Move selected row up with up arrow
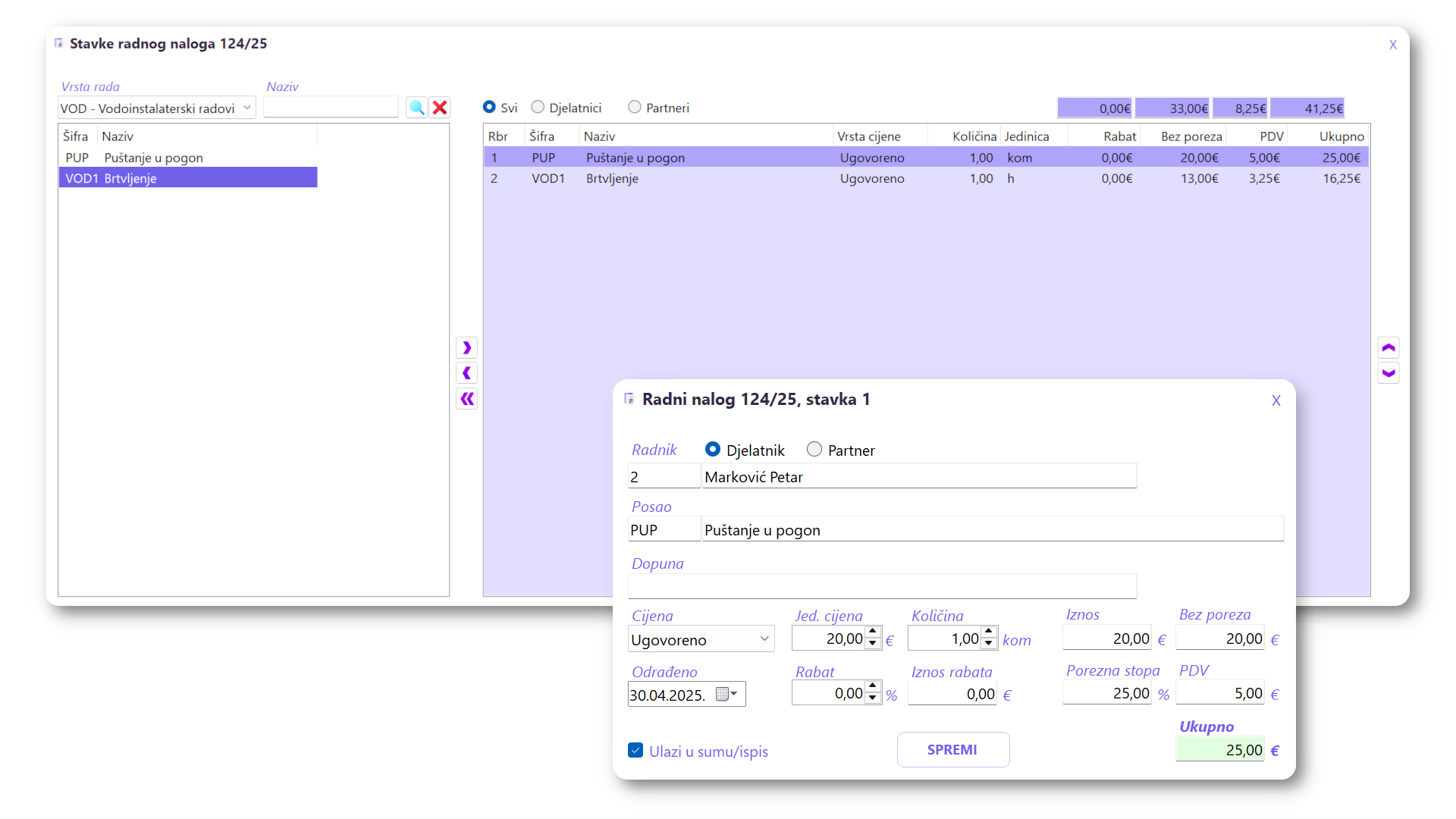 click(x=1389, y=348)
